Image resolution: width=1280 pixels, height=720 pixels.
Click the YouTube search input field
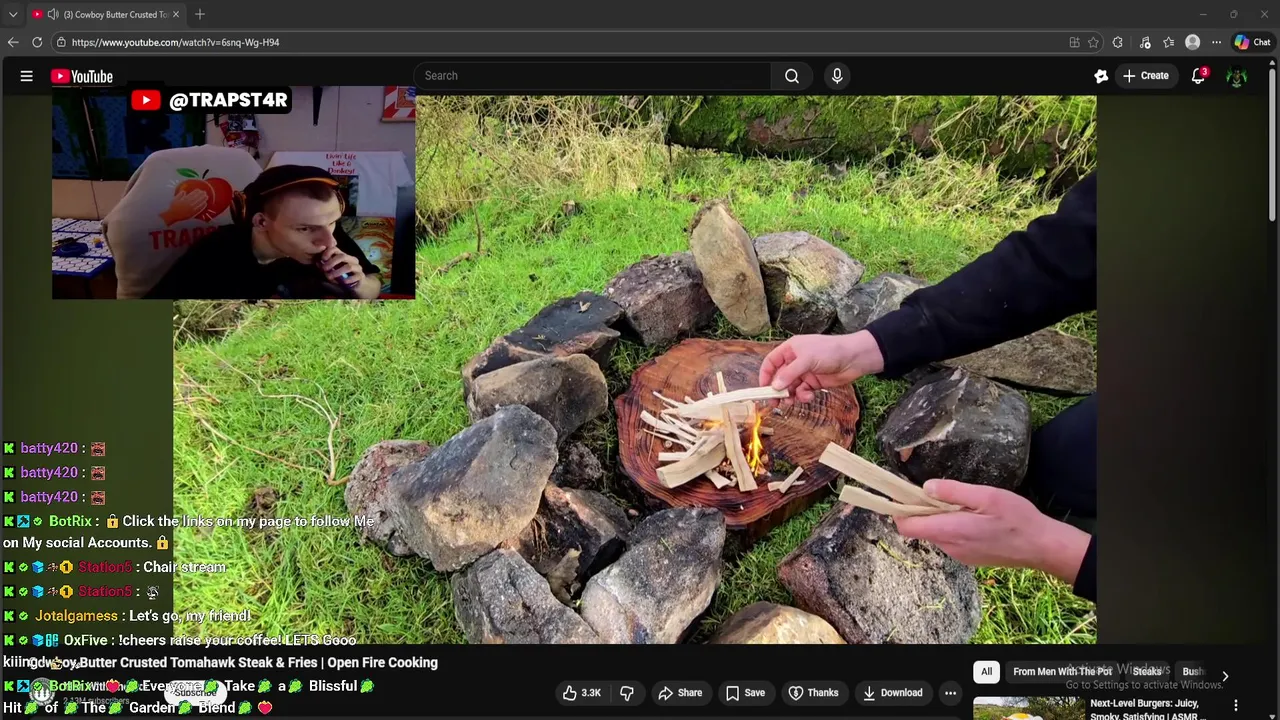click(x=593, y=76)
